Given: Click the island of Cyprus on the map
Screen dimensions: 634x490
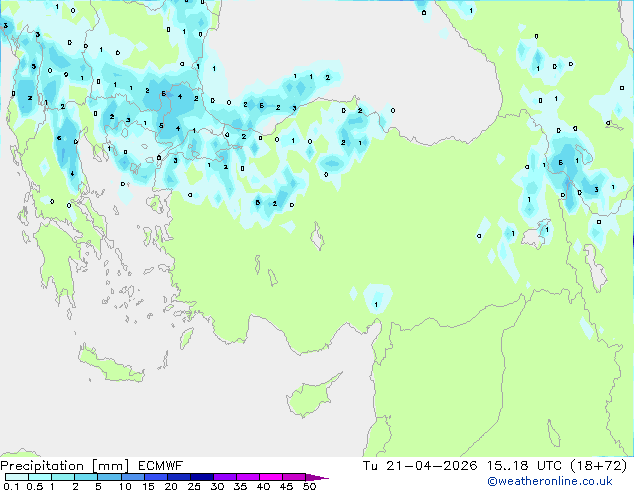Looking at the screenshot, I should [x=311, y=397].
